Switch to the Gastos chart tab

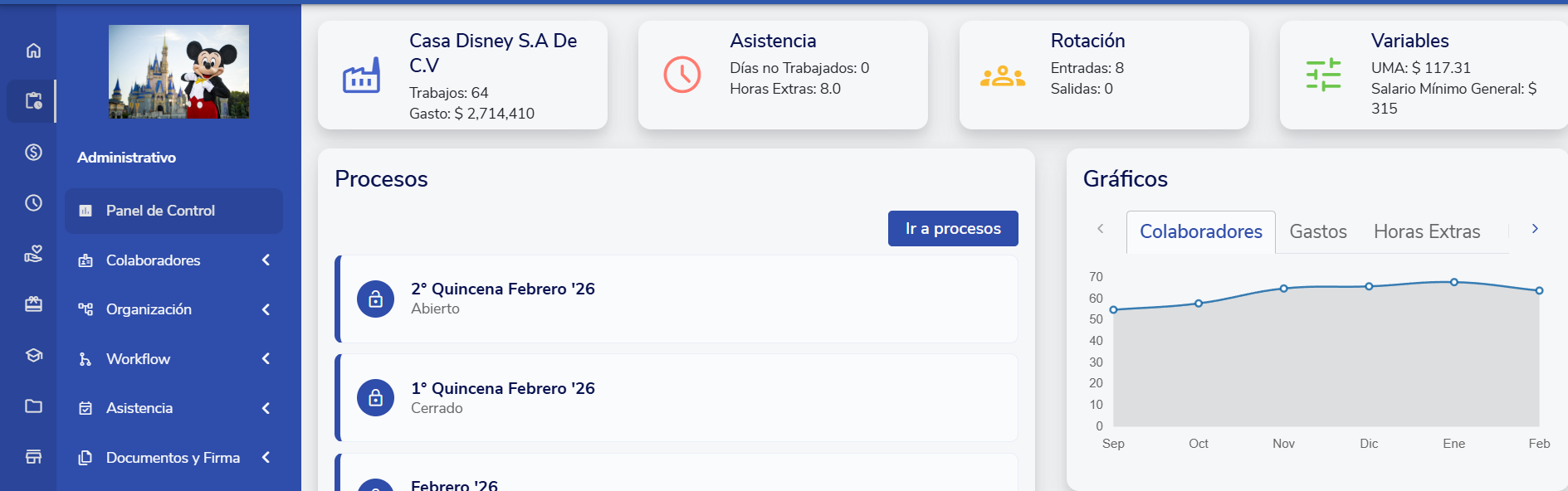coord(1317,232)
